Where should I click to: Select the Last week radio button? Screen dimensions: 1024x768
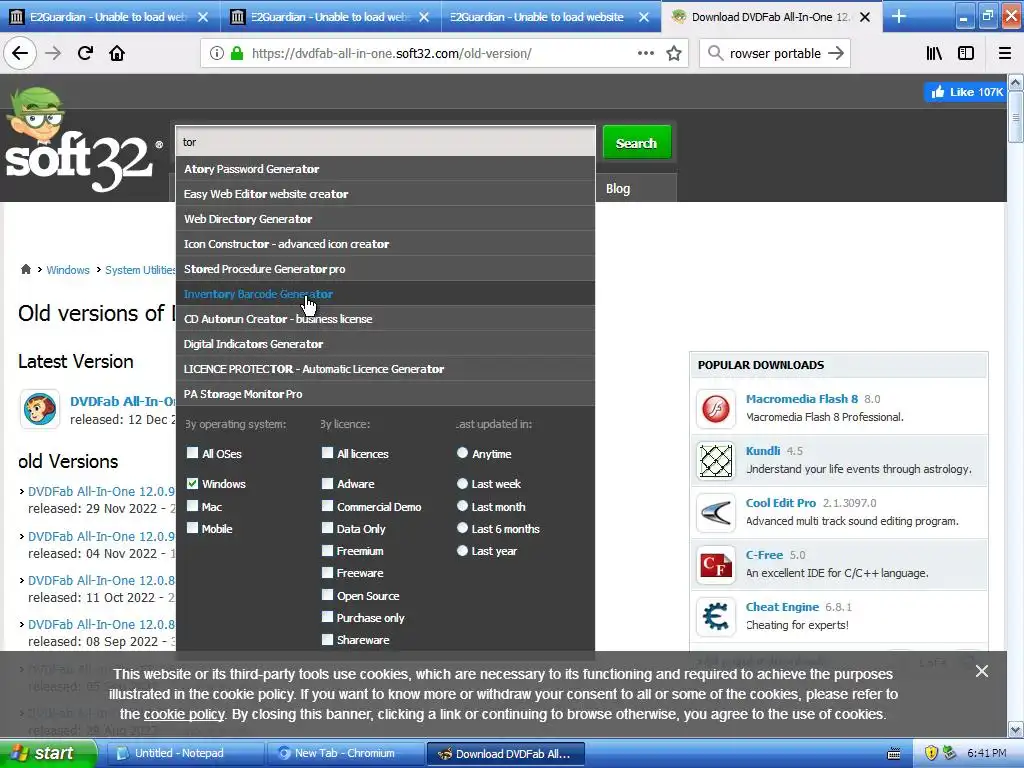coord(462,483)
